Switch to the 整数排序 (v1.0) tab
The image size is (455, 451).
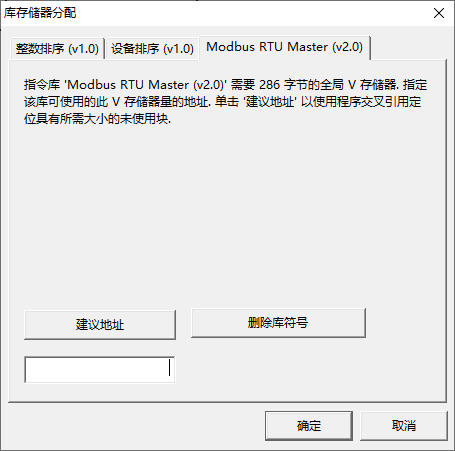(x=57, y=49)
